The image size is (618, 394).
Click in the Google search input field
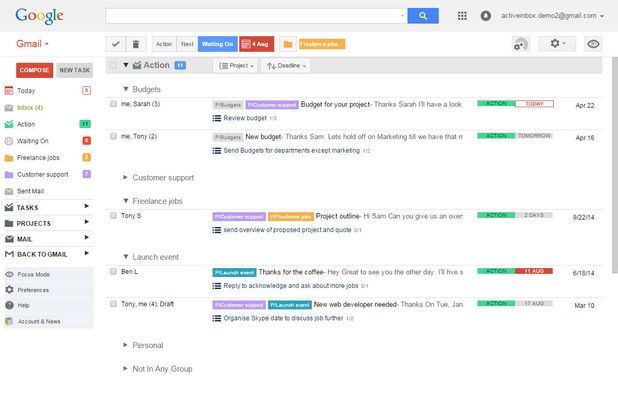tap(256, 16)
